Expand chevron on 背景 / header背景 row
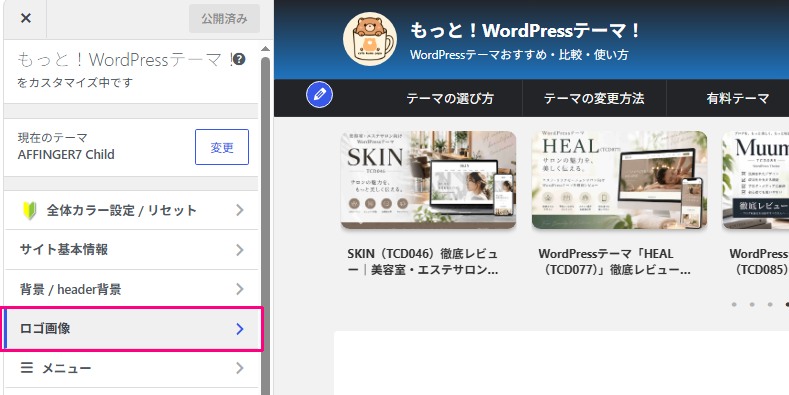This screenshot has height=395, width=789. [x=240, y=289]
